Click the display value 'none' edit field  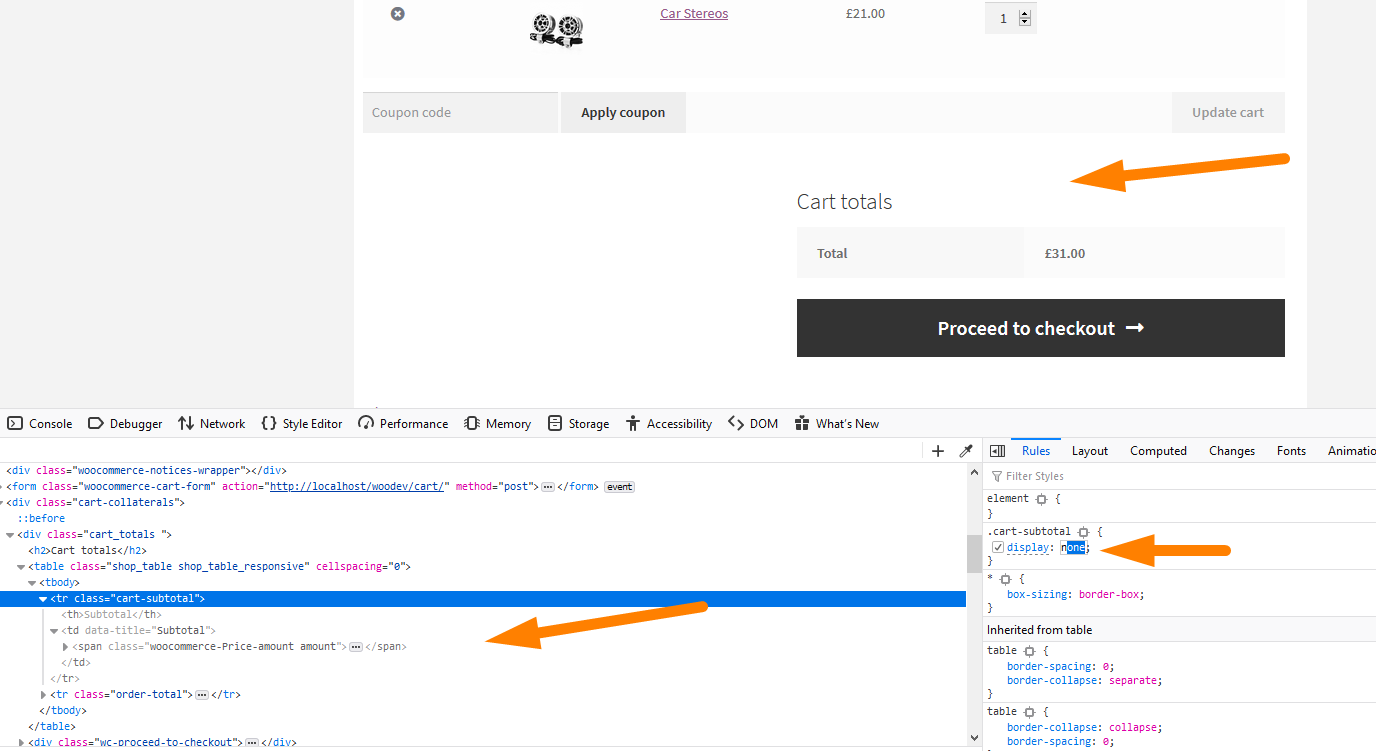(1073, 548)
